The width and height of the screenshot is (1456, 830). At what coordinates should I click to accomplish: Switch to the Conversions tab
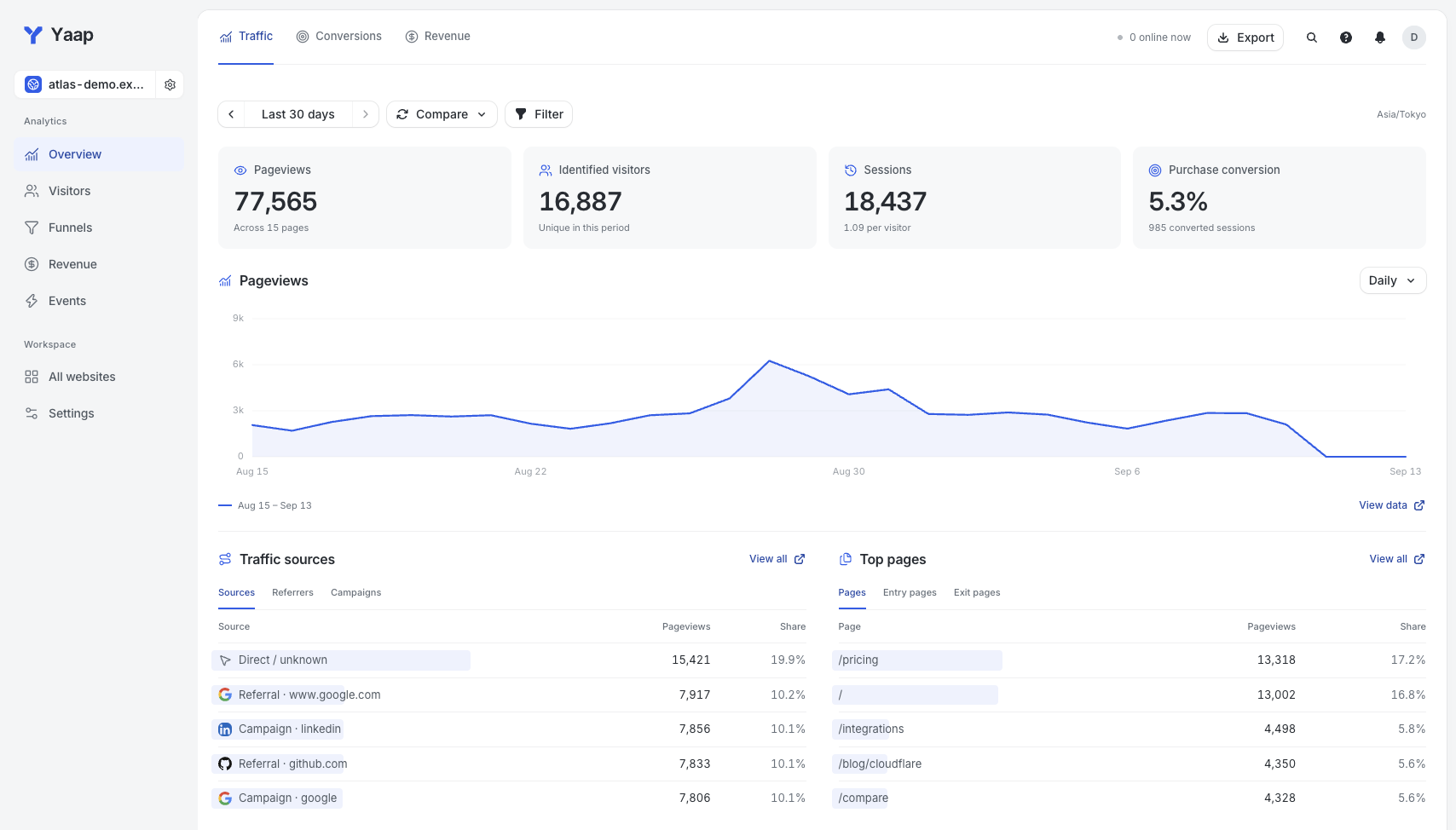(x=339, y=36)
